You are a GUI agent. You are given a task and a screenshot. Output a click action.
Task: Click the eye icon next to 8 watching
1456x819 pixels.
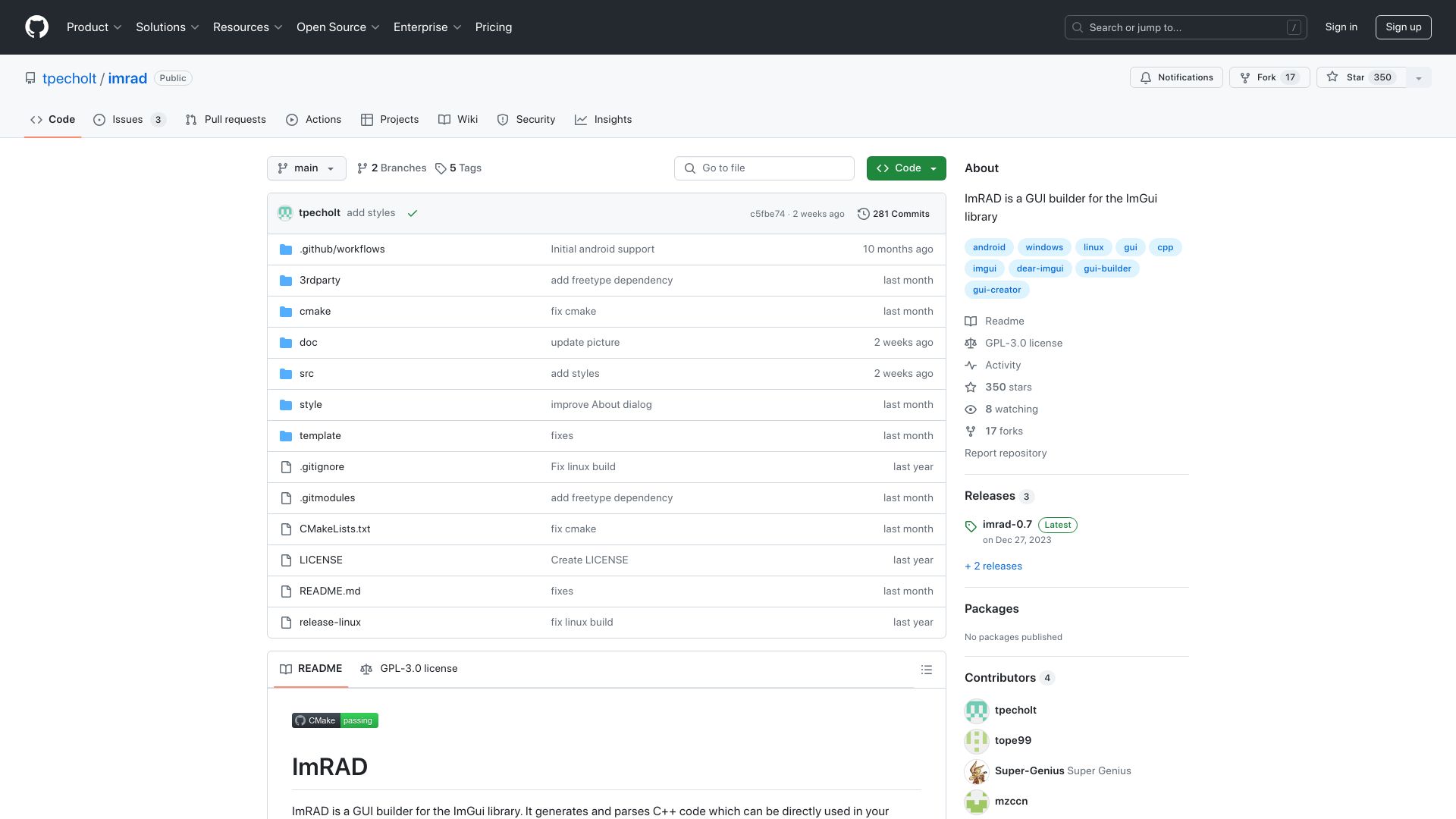pos(971,409)
